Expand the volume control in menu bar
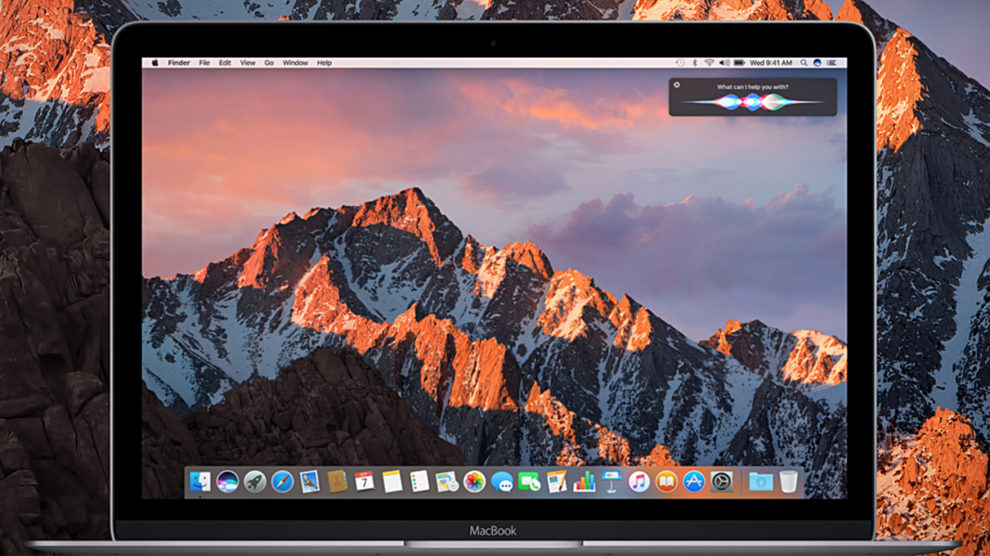The width and height of the screenshot is (990, 556). (x=724, y=63)
